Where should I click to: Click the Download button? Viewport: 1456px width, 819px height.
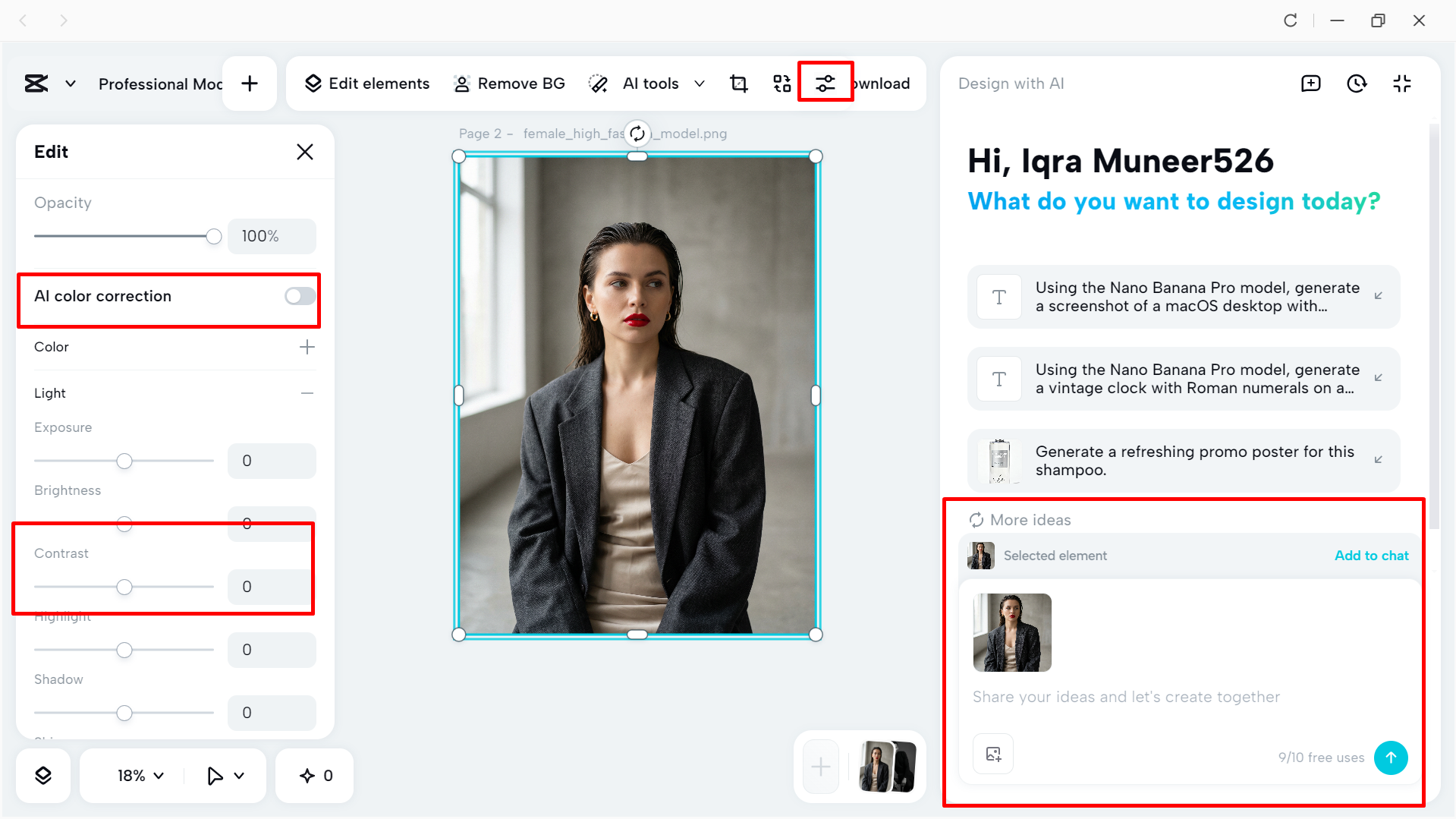(882, 83)
